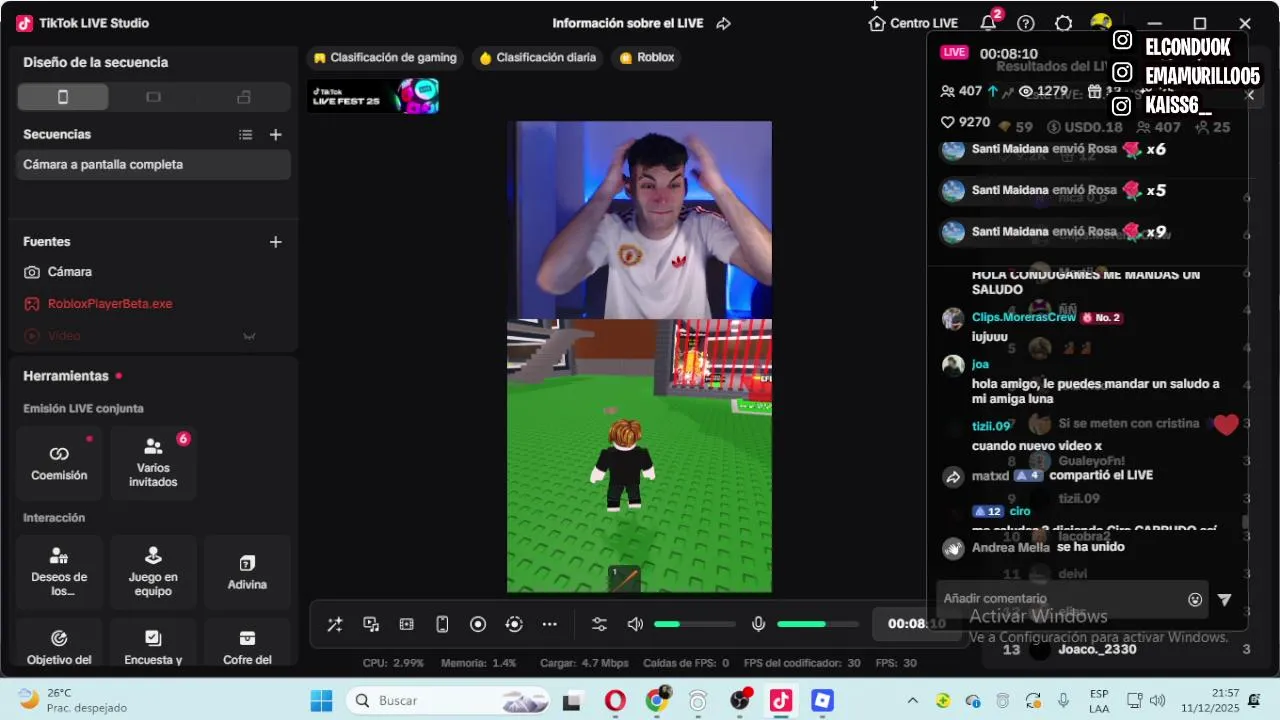Click the Clasificación diaria tab
Viewport: 1280px width, 720px height.
point(537,58)
